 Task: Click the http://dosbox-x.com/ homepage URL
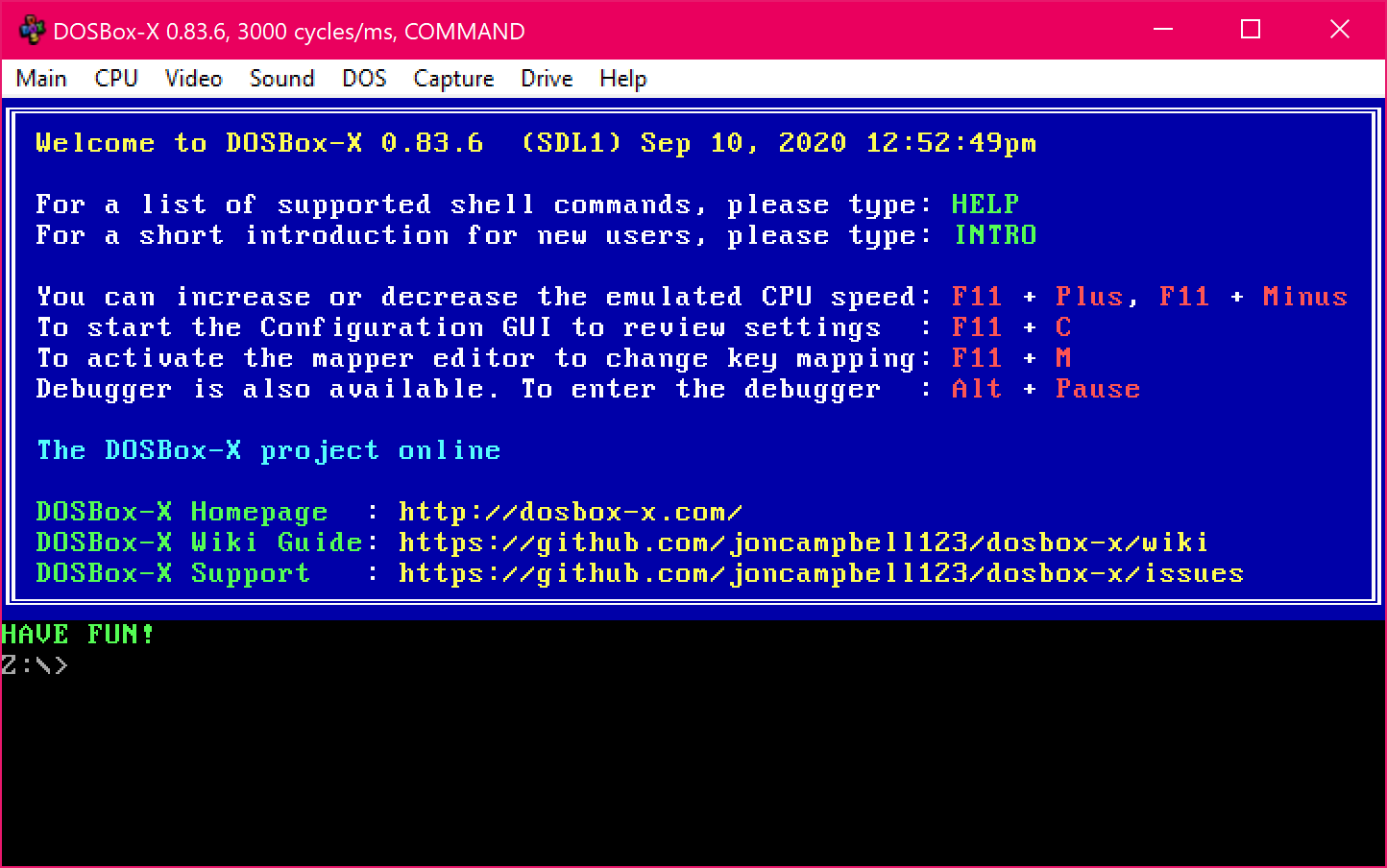(x=571, y=512)
